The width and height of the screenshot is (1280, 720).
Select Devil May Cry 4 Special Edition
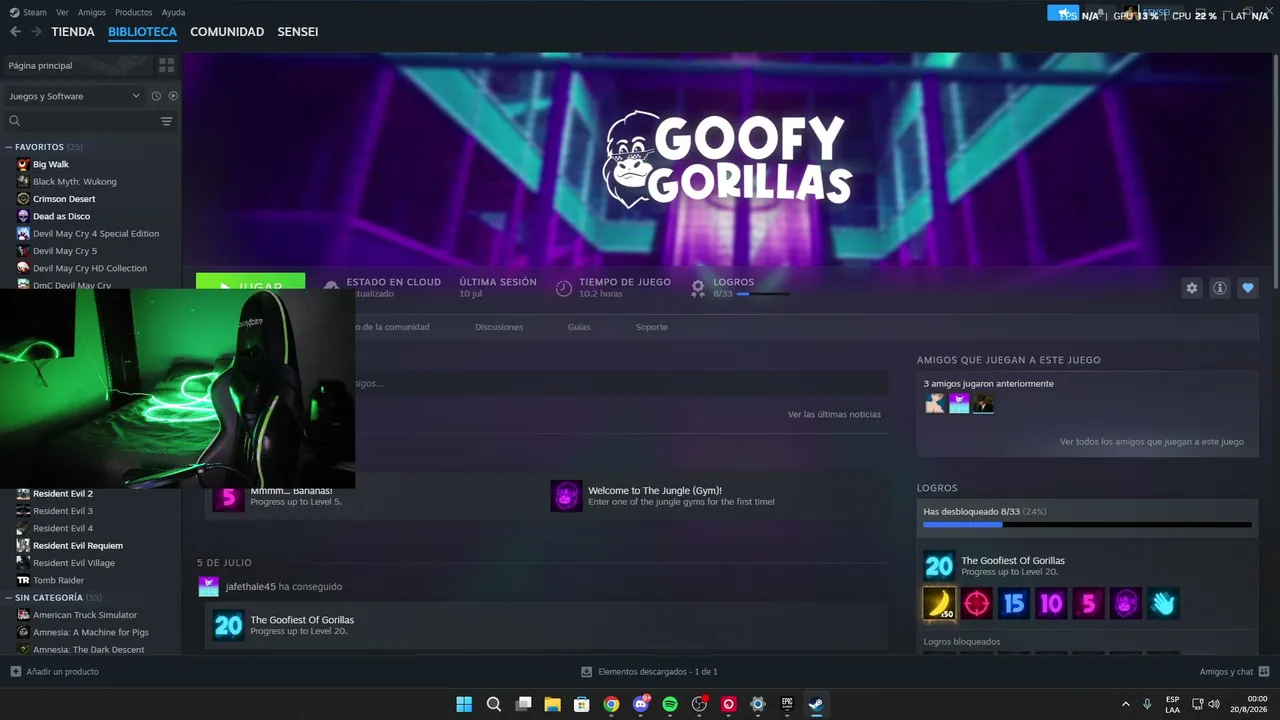pos(95,234)
